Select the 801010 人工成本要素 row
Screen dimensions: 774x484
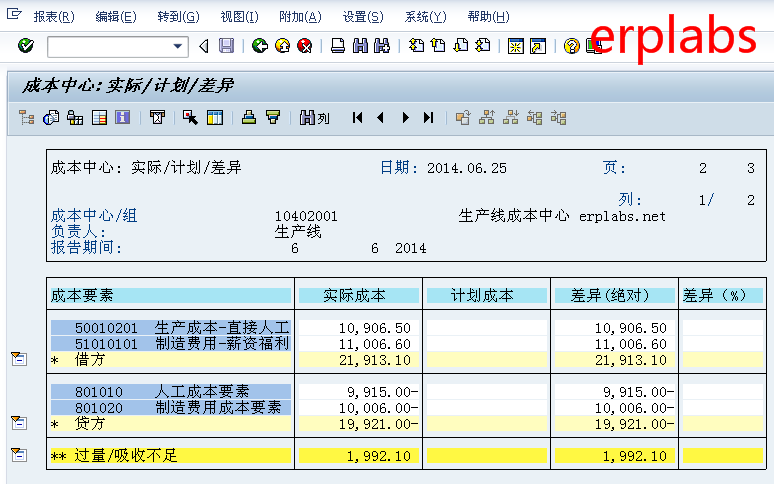tap(171, 392)
